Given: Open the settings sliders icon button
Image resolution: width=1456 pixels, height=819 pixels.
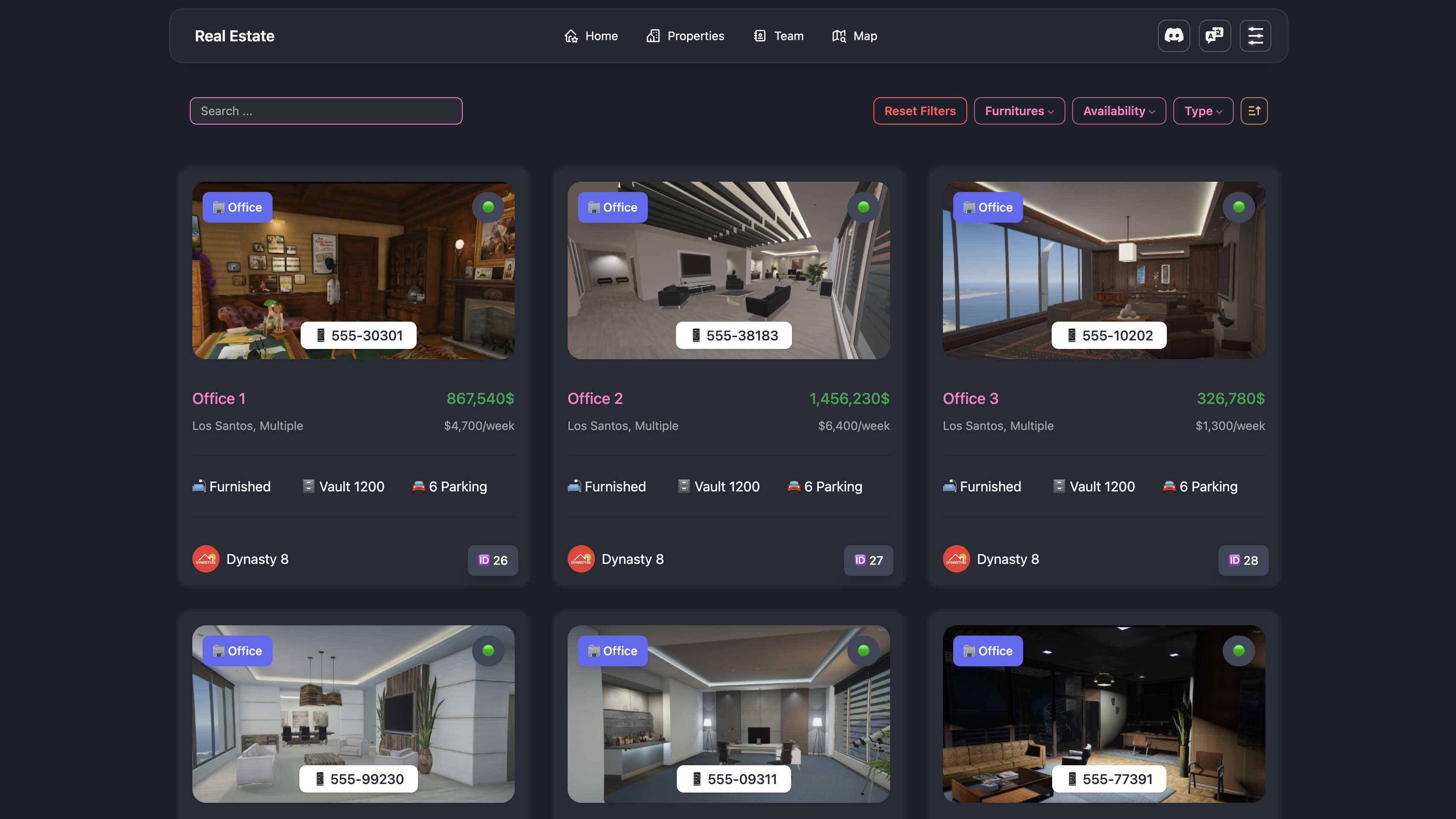Looking at the screenshot, I should click(1255, 35).
